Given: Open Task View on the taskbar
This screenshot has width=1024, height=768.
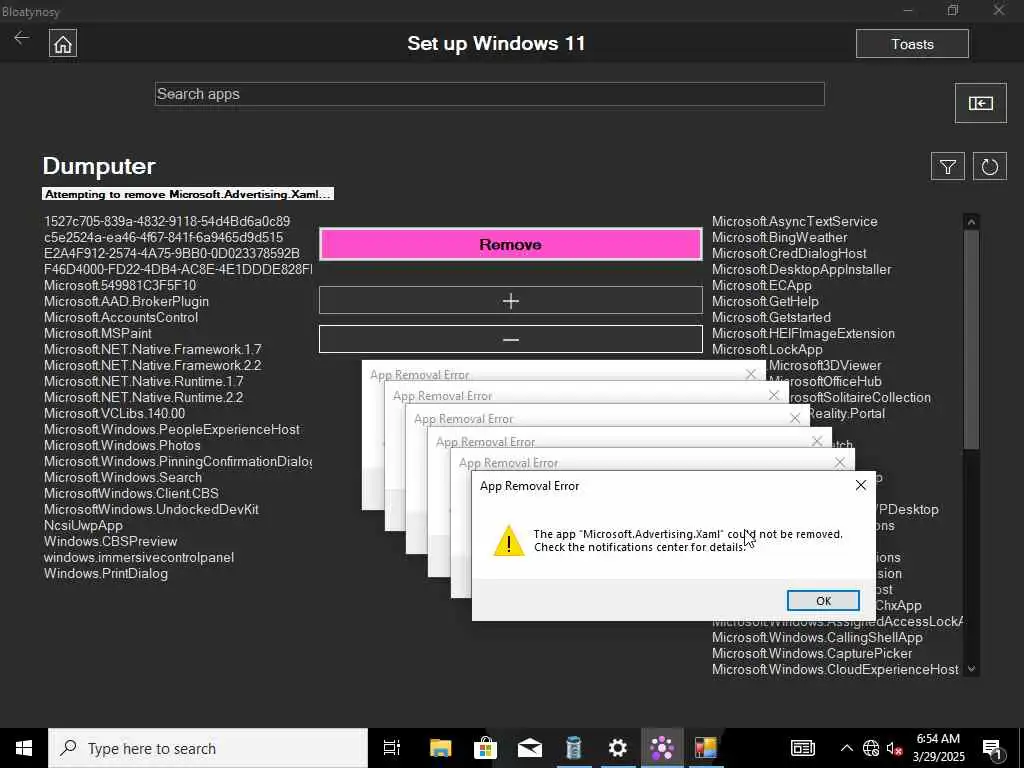Looking at the screenshot, I should pos(392,748).
